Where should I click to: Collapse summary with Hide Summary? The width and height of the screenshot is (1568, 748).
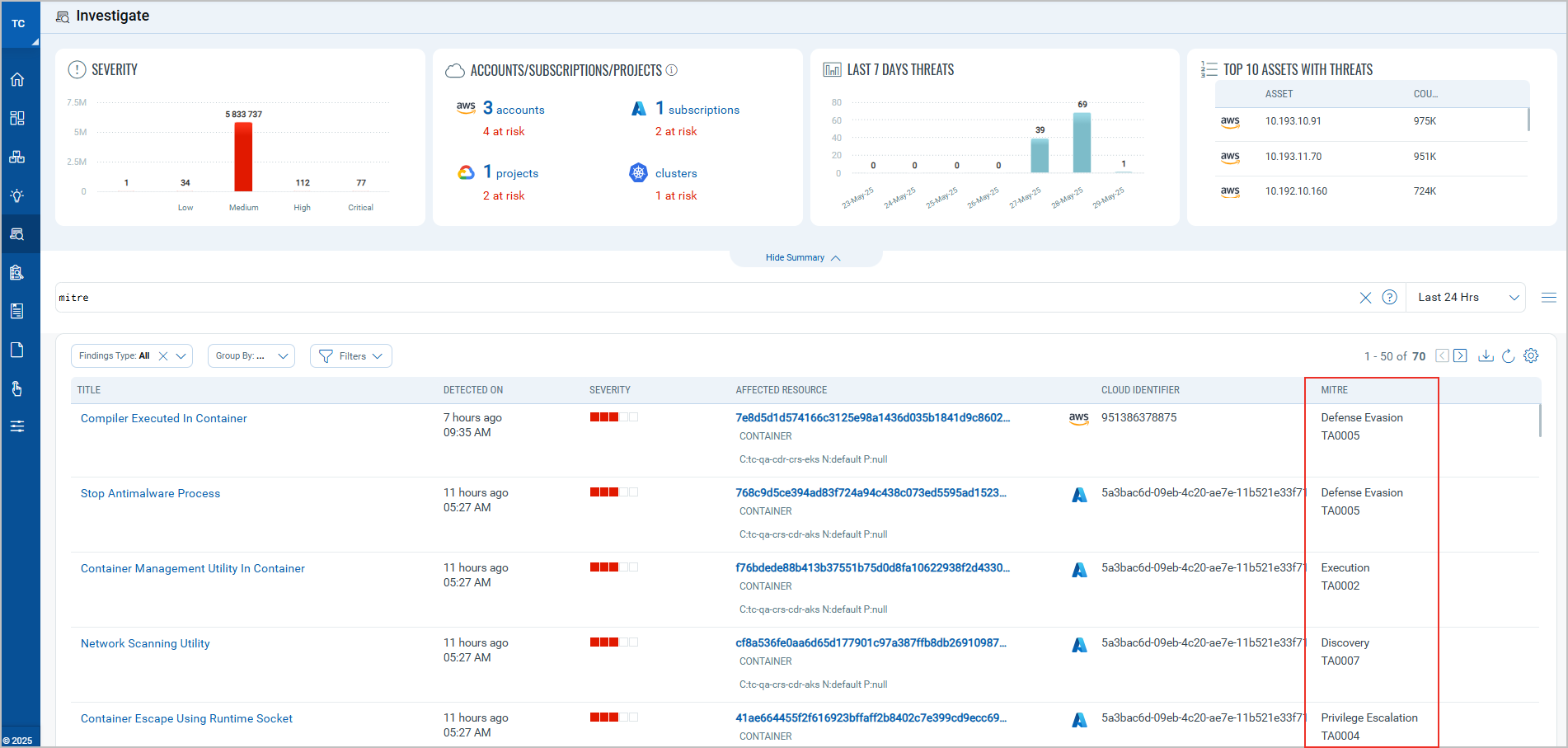803,258
